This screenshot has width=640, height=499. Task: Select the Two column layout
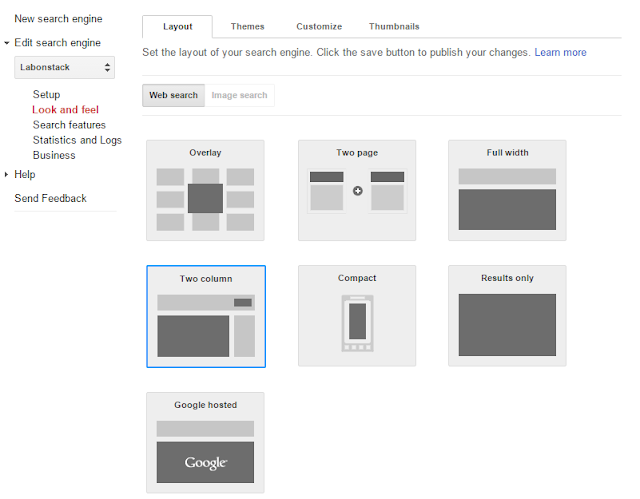206,316
